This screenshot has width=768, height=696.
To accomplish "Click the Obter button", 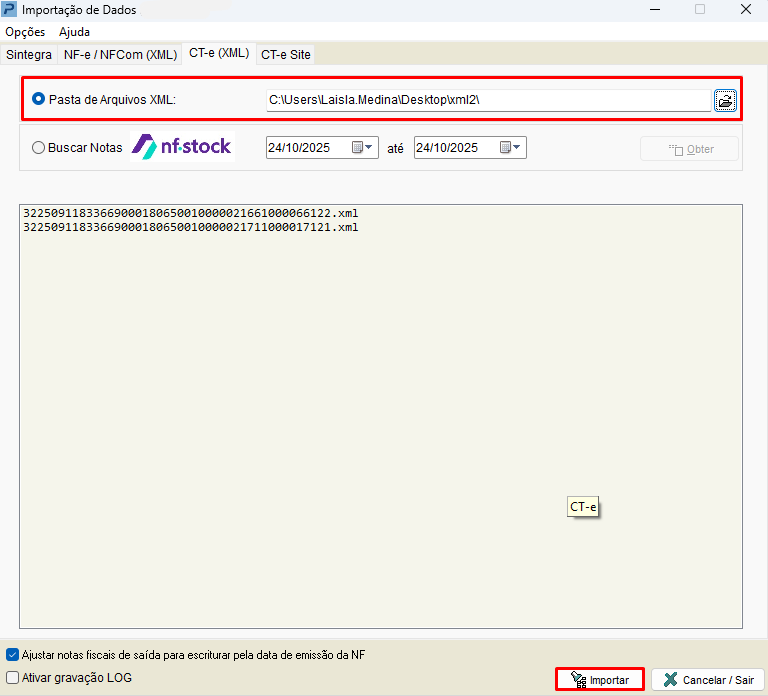I will [x=690, y=149].
